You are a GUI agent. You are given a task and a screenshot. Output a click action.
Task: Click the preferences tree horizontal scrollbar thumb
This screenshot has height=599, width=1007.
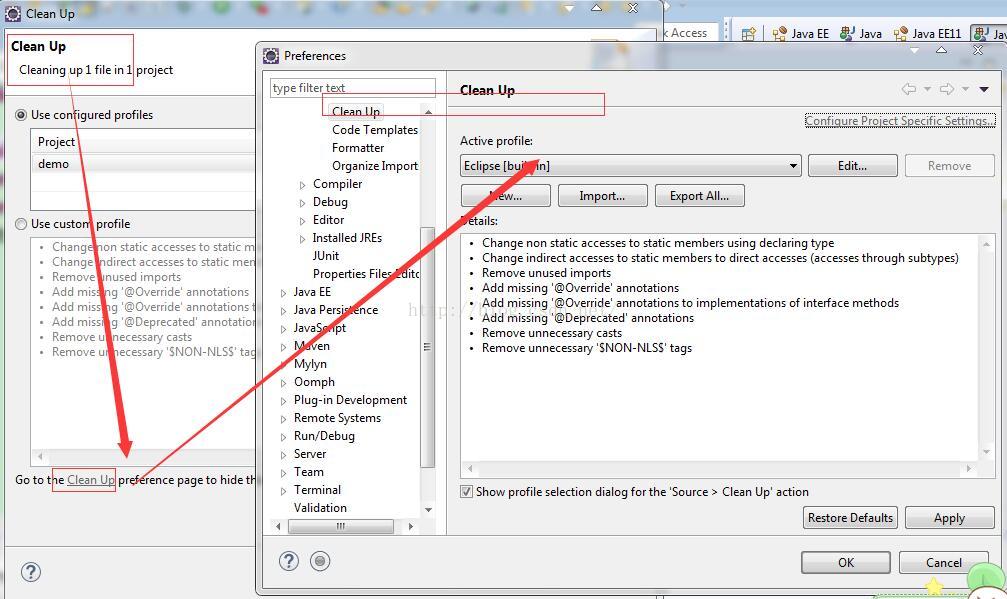pyautogui.click(x=341, y=526)
